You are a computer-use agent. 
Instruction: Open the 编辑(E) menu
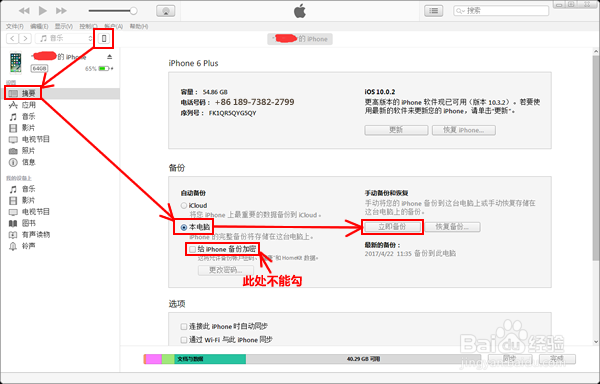(39, 26)
